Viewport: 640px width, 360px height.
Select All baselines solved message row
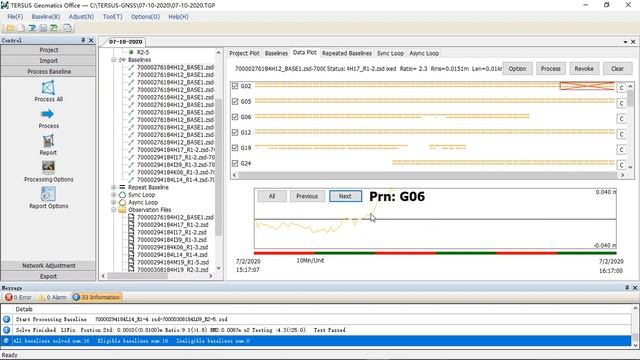pyautogui.click(x=316, y=341)
